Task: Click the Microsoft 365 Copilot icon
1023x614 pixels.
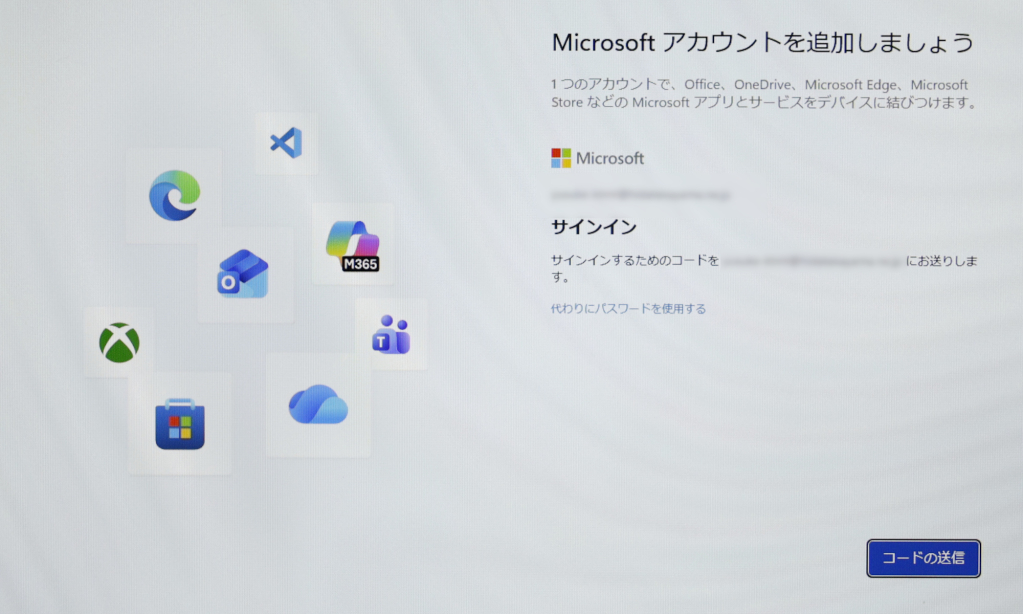Action: [353, 246]
